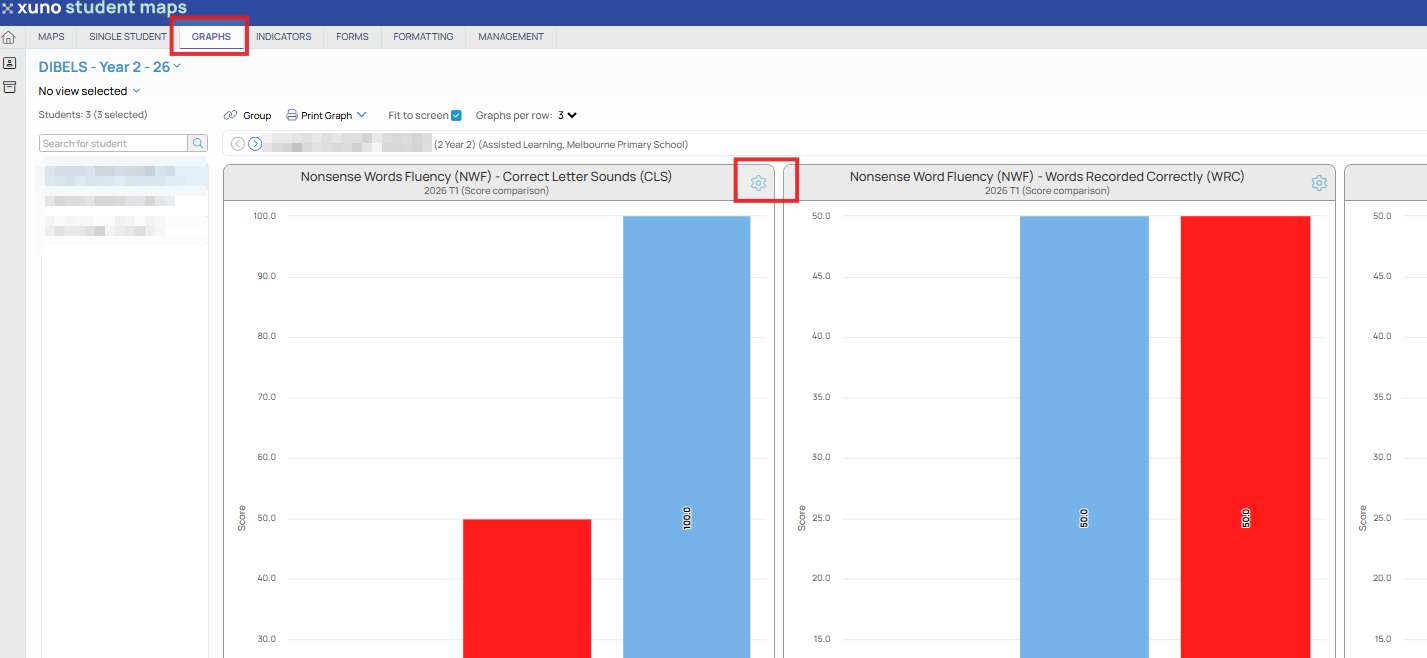Open the student profile icon in the sidebar
Viewport: 1427px width, 658px height.
click(9, 63)
